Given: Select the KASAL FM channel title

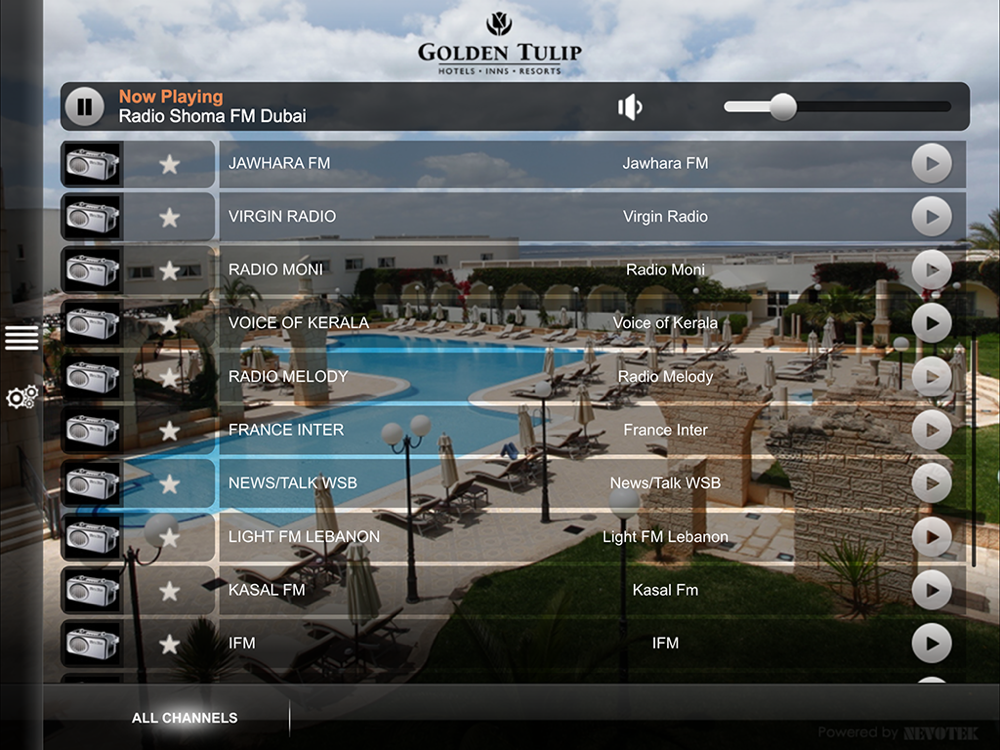Looking at the screenshot, I should tap(267, 590).
